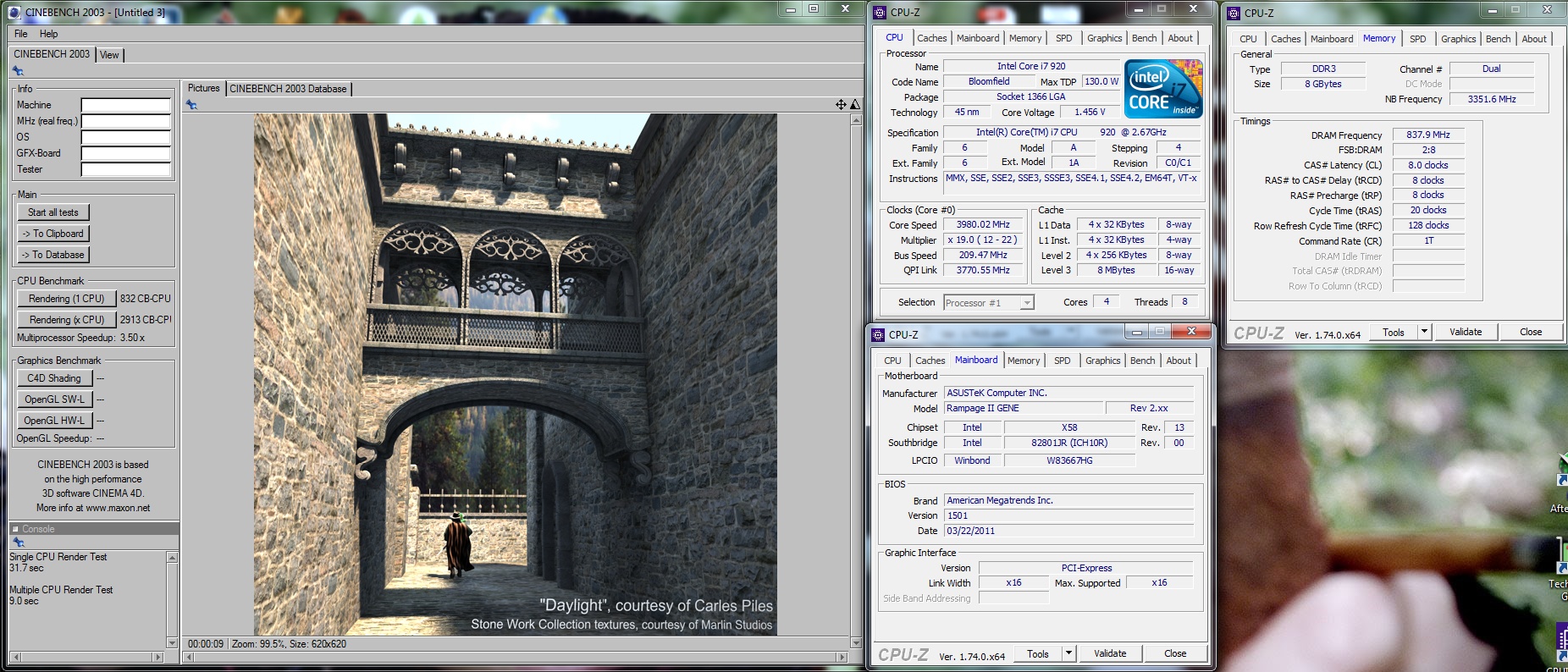Click the Rampage II GENE model text
The image size is (1568, 672).
click(x=983, y=408)
